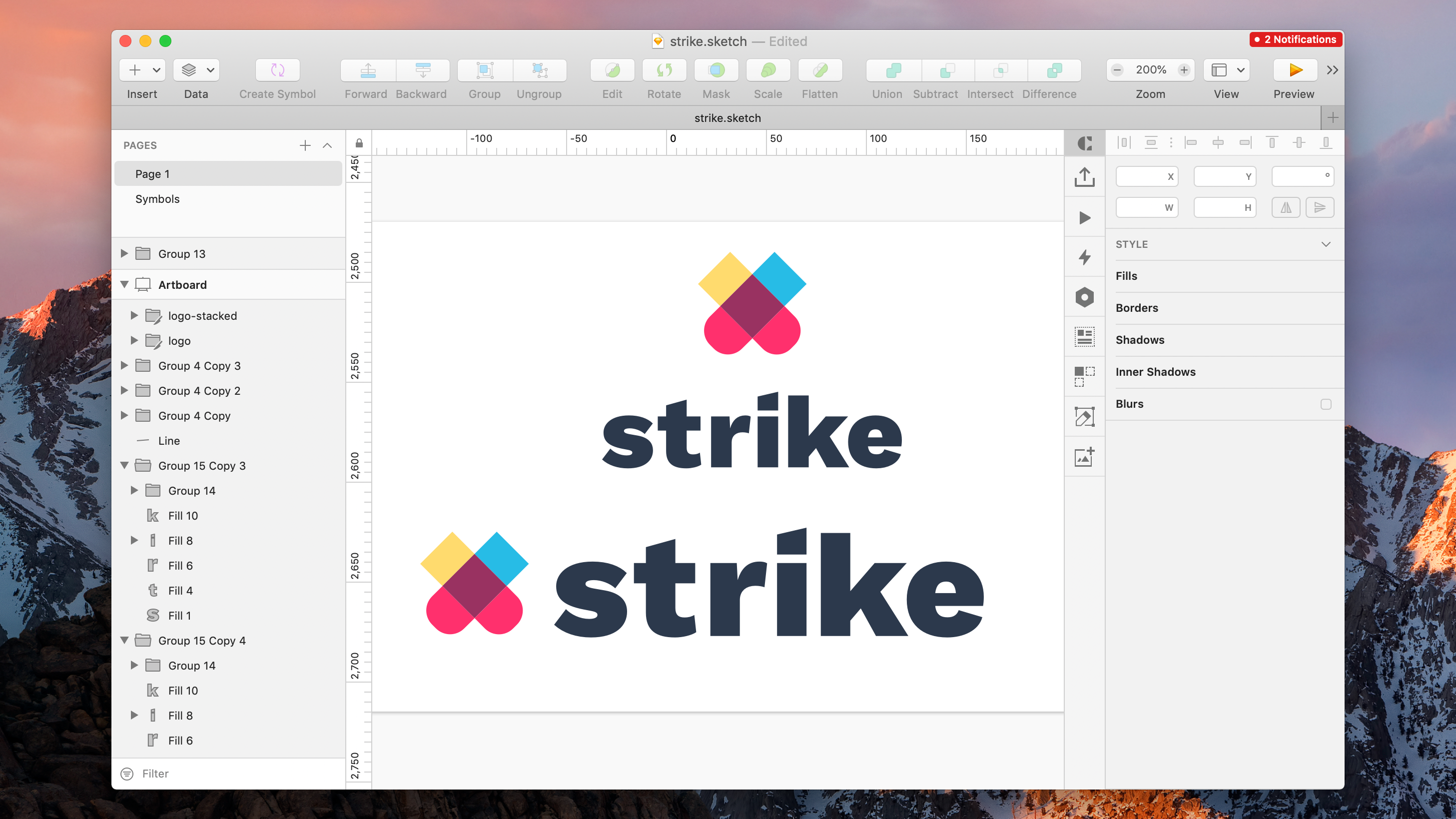Click the Preview play button
Viewport: 1456px width, 819px height.
[1295, 70]
